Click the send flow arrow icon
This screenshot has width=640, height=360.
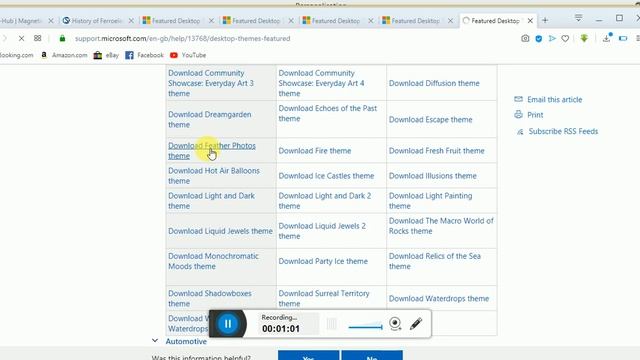552,38
